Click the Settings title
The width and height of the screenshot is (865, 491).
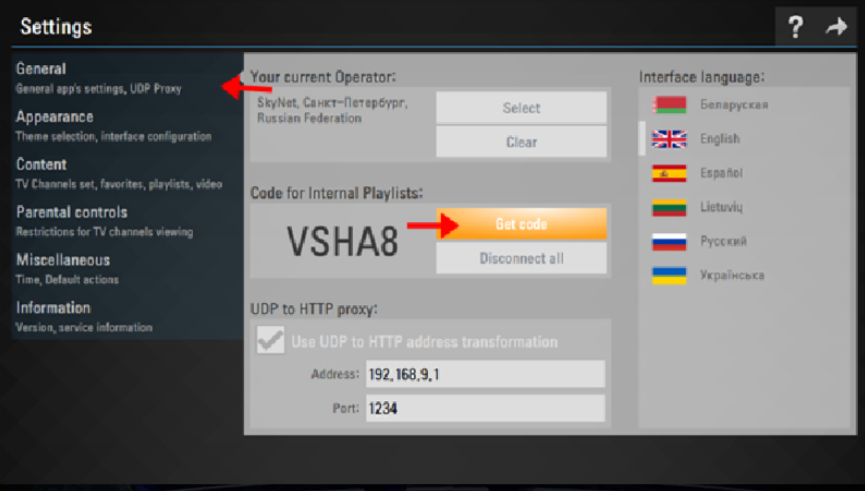[x=56, y=26]
